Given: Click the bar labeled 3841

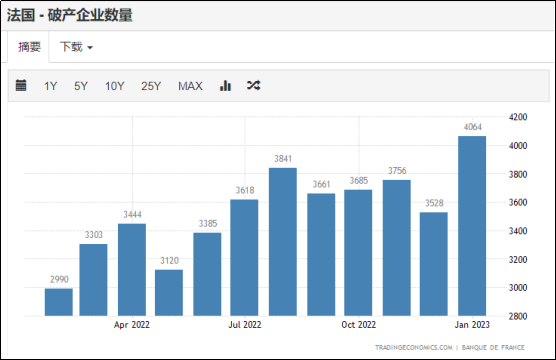Looking at the screenshot, I should [x=283, y=242].
